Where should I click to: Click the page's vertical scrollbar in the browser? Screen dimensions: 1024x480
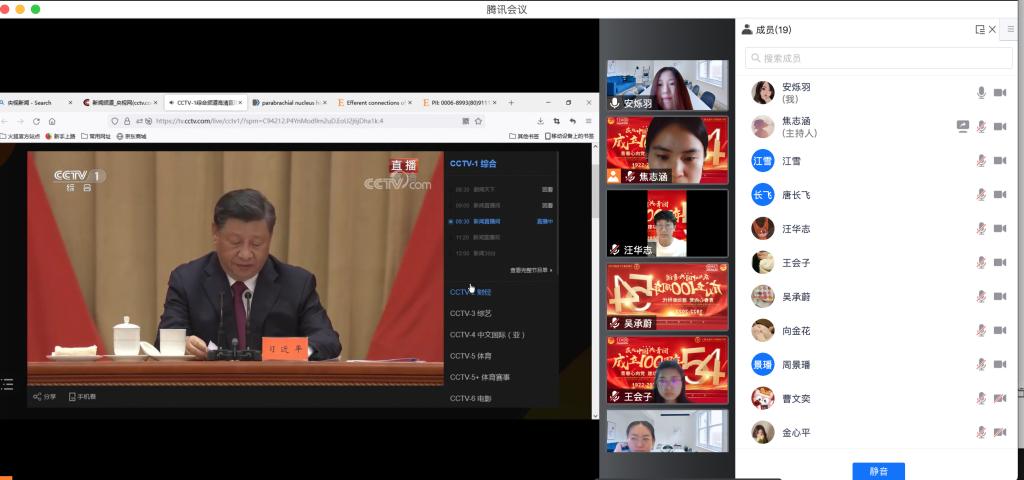pyautogui.click(x=595, y=281)
